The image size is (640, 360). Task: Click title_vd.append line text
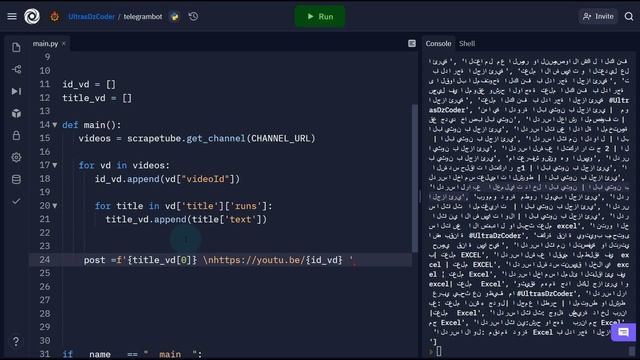pos(186,219)
